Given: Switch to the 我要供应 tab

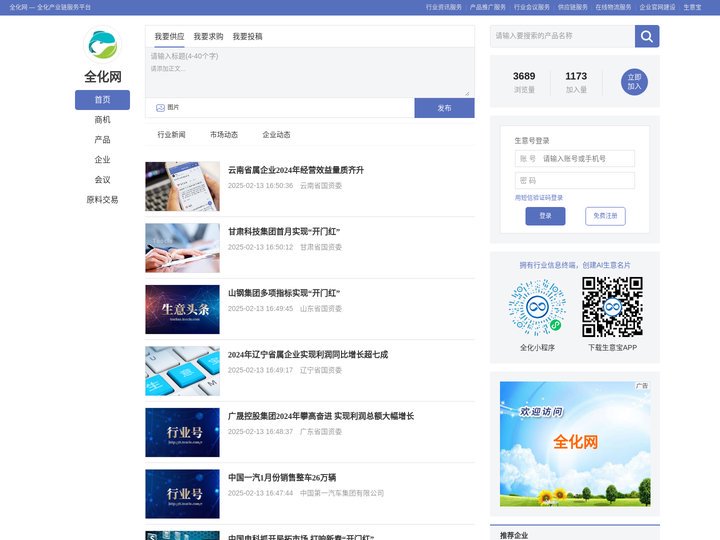Looking at the screenshot, I should pyautogui.click(x=169, y=37).
